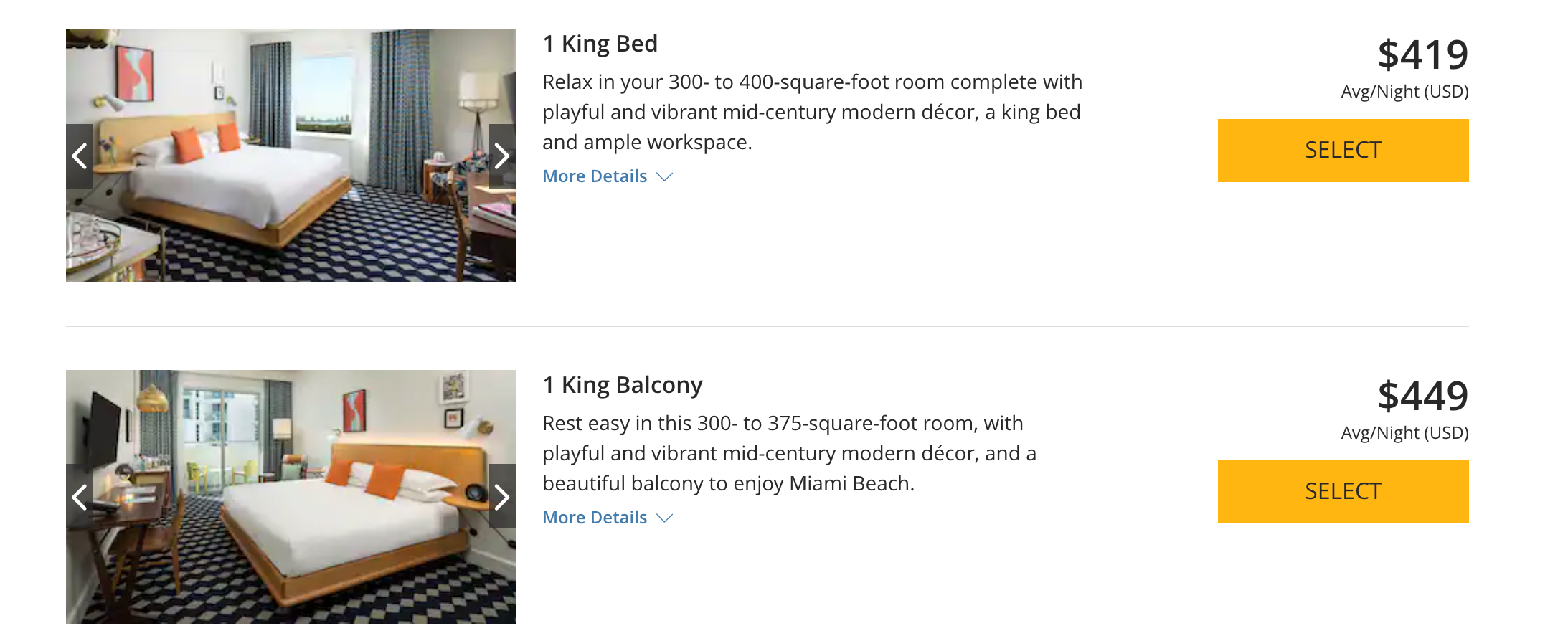Open More Details link for 1 King Bed
This screenshot has width=1568, height=641.
595,176
